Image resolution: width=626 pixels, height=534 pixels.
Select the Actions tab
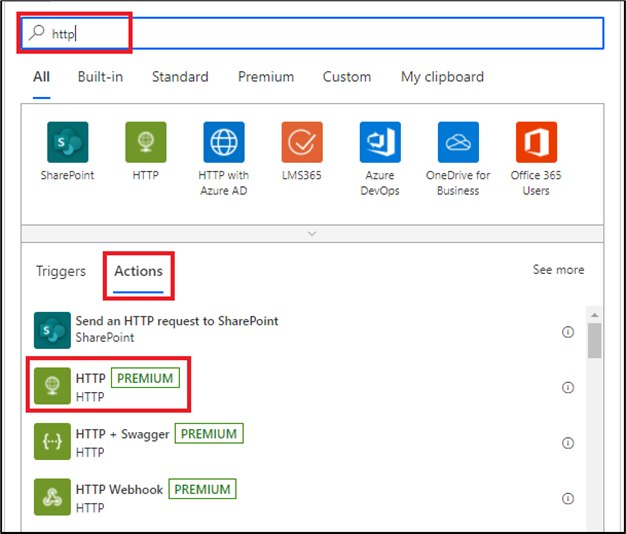tap(139, 271)
